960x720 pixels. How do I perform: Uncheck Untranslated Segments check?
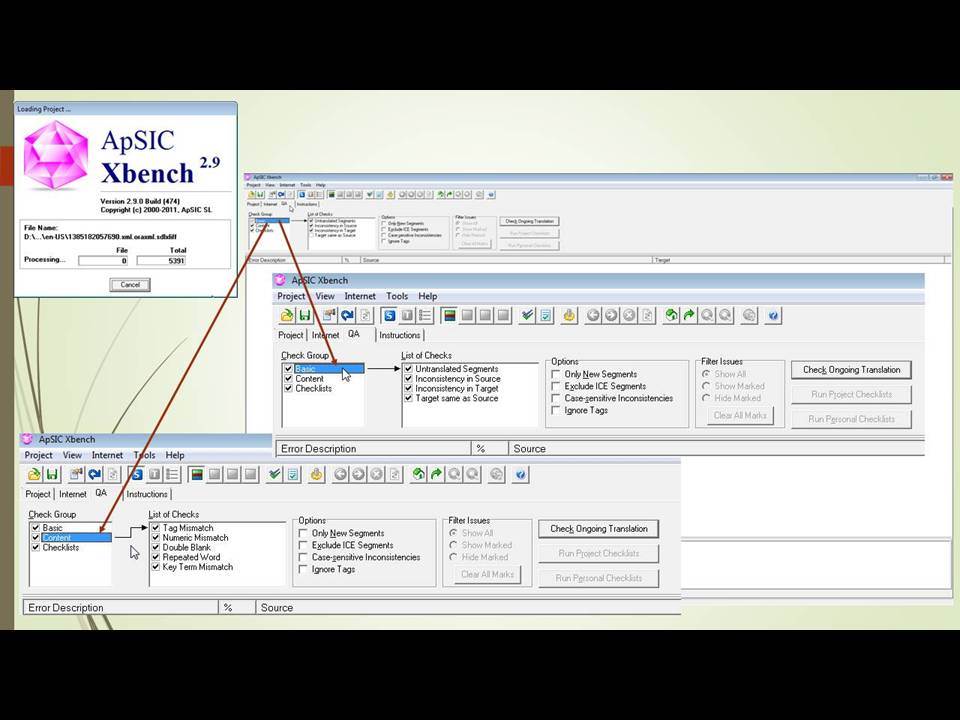coord(408,369)
